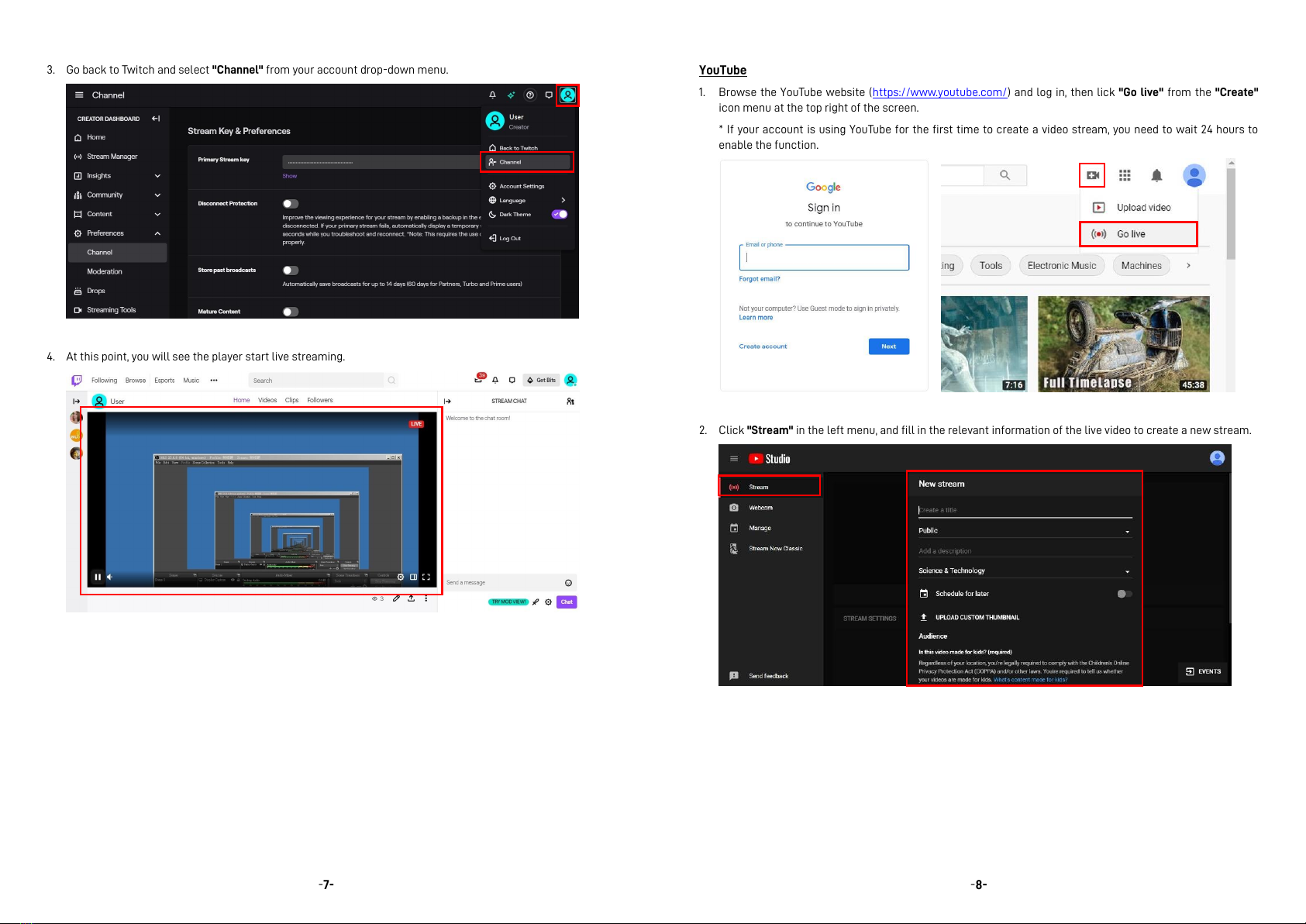This screenshot has height=924, width=1306.
Task: Open prime loot icon with red badge
Action: 479,379
